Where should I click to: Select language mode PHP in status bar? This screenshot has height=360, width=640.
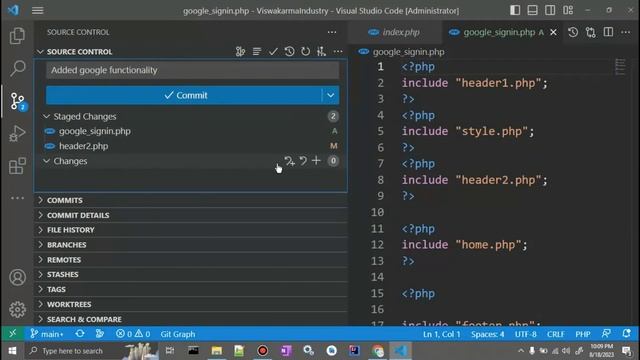[583, 334]
